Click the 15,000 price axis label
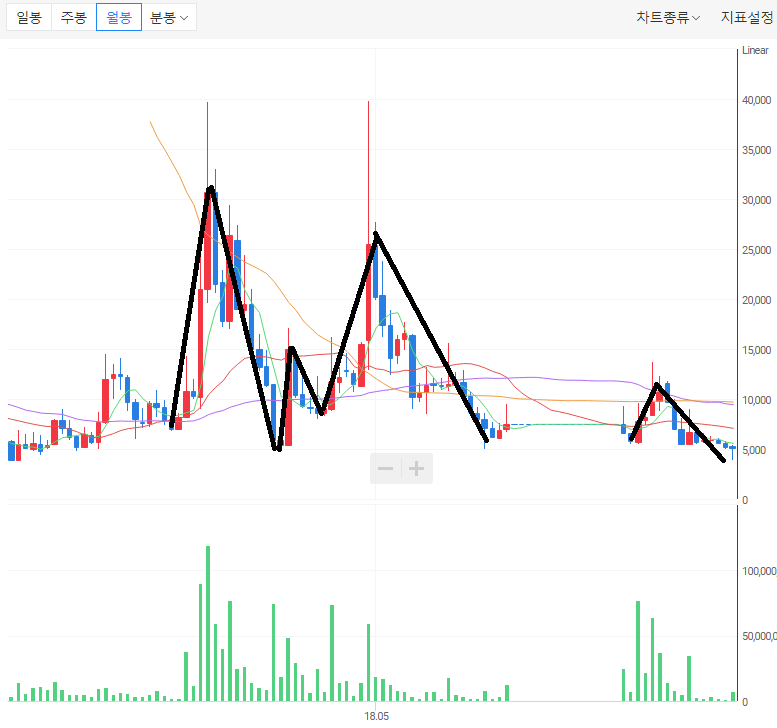Screen dimensions: 777x728 coord(756,350)
